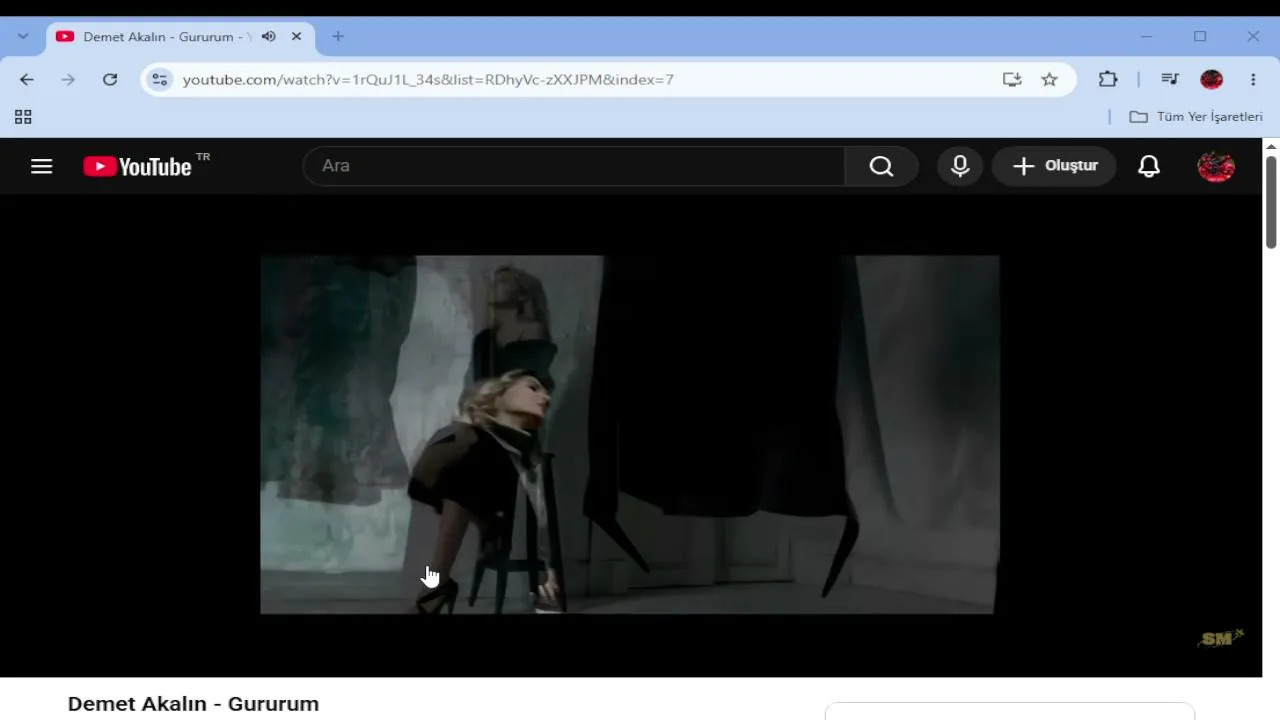Click the YouTube search magnifier button
The height and width of the screenshot is (720, 1280).
(881, 166)
